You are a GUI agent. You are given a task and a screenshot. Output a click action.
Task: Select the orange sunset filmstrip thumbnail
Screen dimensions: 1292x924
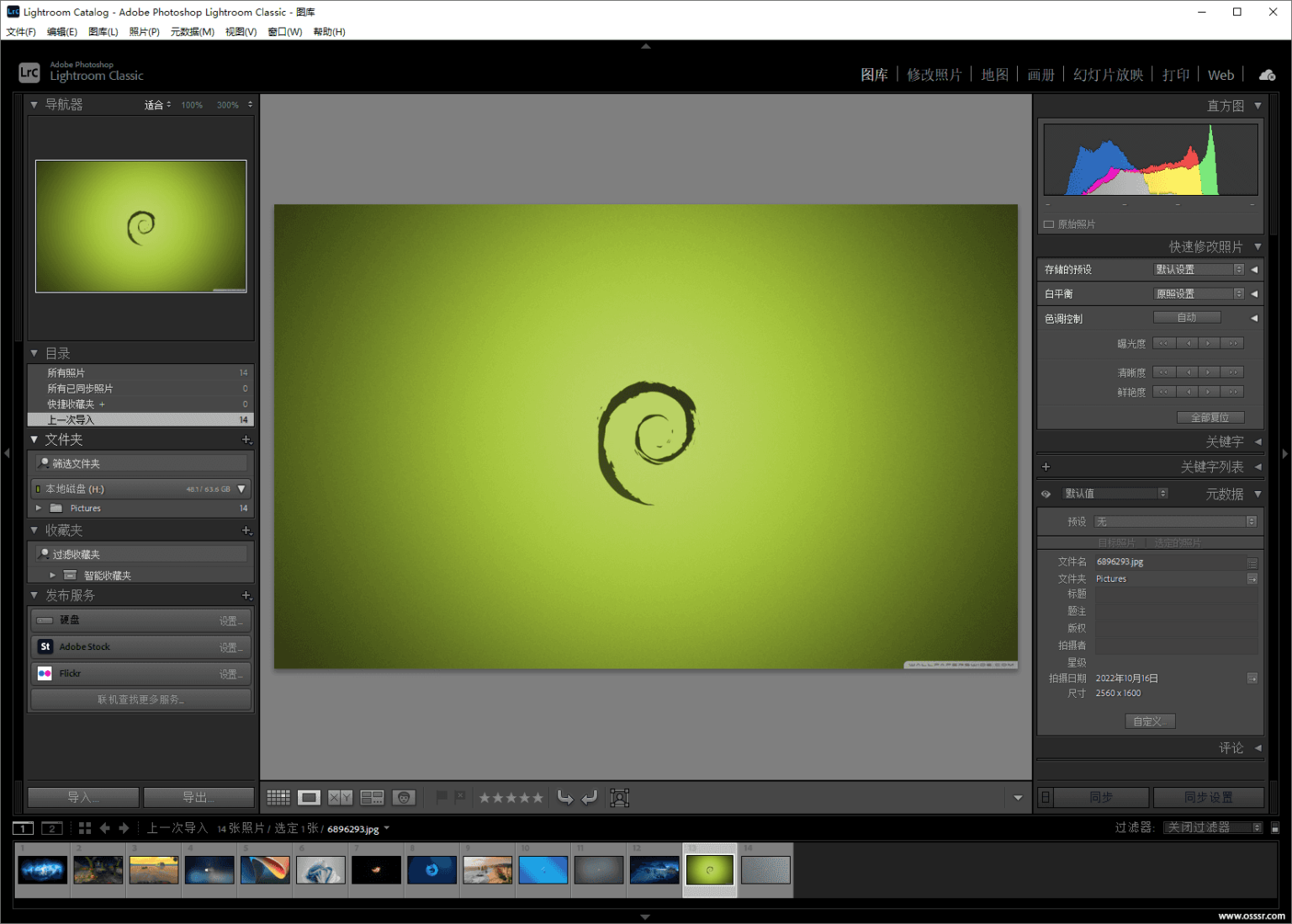tap(154, 870)
